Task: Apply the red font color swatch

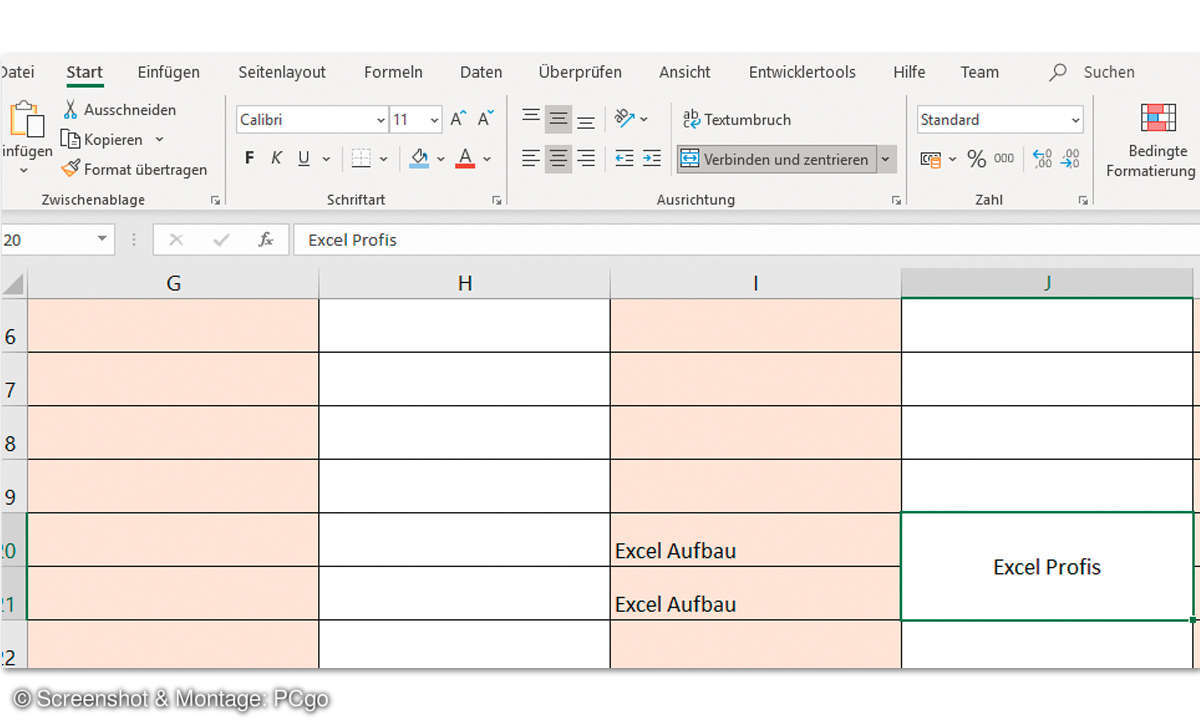Action: (465, 159)
